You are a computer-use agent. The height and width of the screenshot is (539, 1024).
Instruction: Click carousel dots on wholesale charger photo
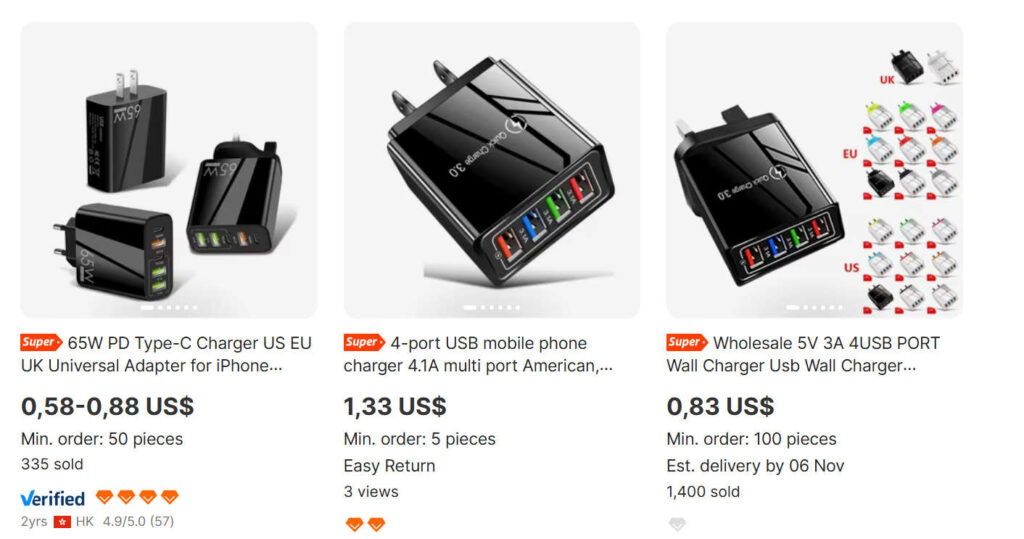tap(814, 307)
